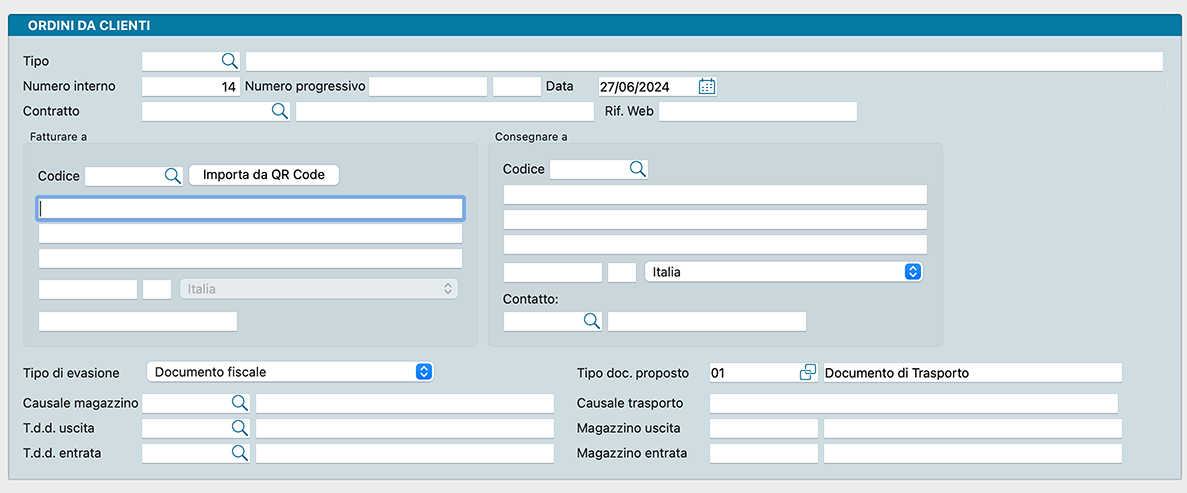Select the Causale trasporto input field
Image resolution: width=1187 pixels, height=493 pixels.
[912, 403]
